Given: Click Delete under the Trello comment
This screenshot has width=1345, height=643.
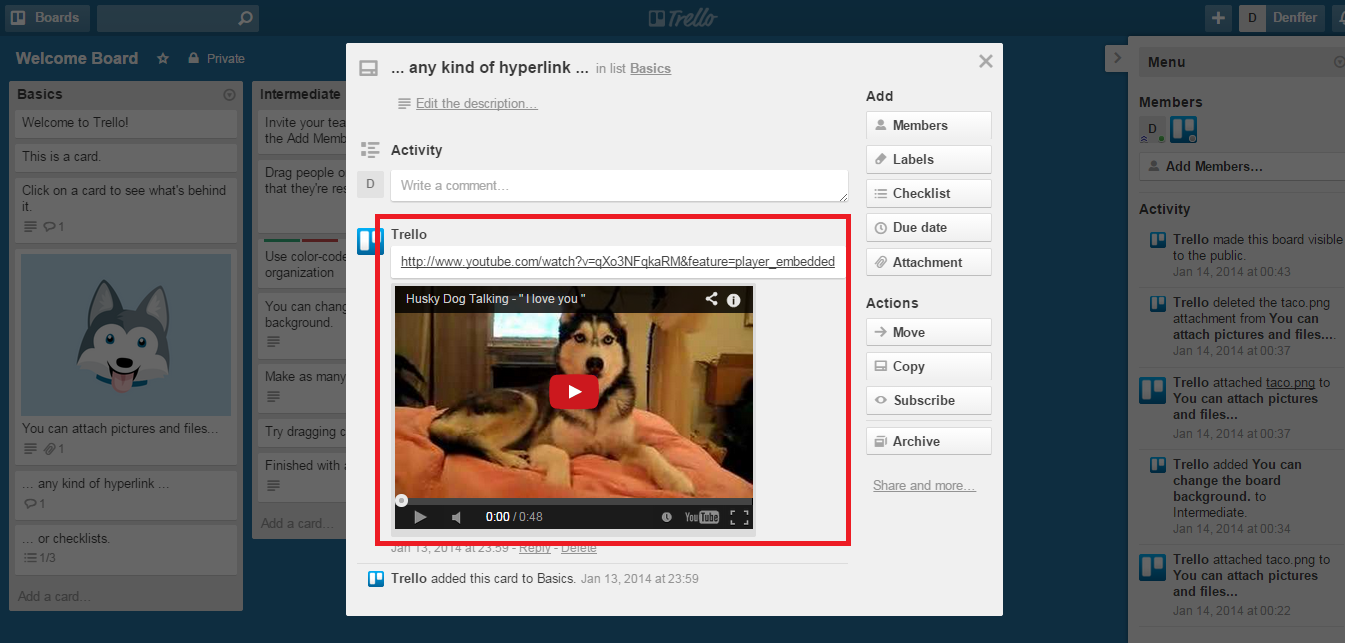Looking at the screenshot, I should click(x=579, y=548).
